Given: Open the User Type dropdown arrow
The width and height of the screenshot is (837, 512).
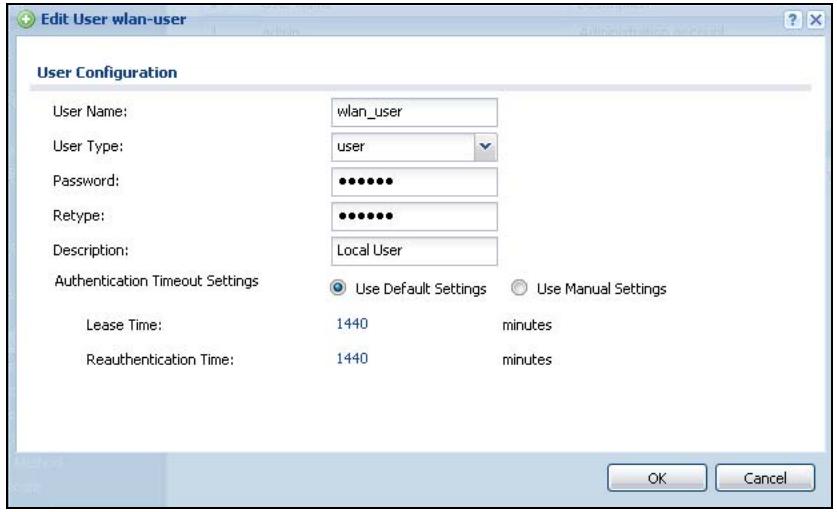Looking at the screenshot, I should [485, 147].
